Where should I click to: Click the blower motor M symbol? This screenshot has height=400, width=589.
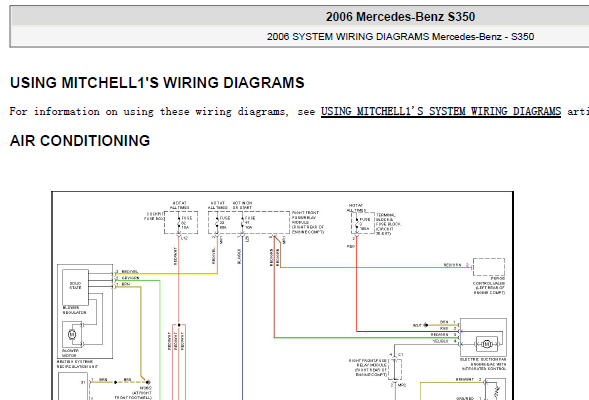(x=72, y=334)
